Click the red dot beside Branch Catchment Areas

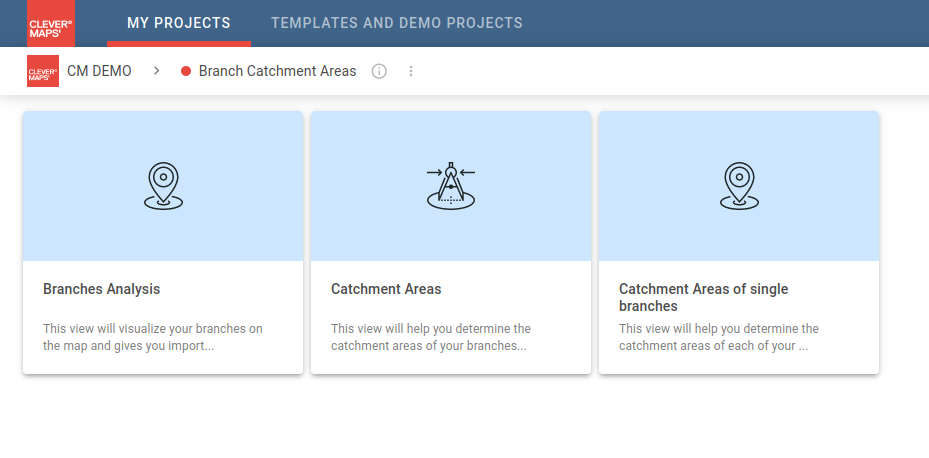tap(186, 71)
